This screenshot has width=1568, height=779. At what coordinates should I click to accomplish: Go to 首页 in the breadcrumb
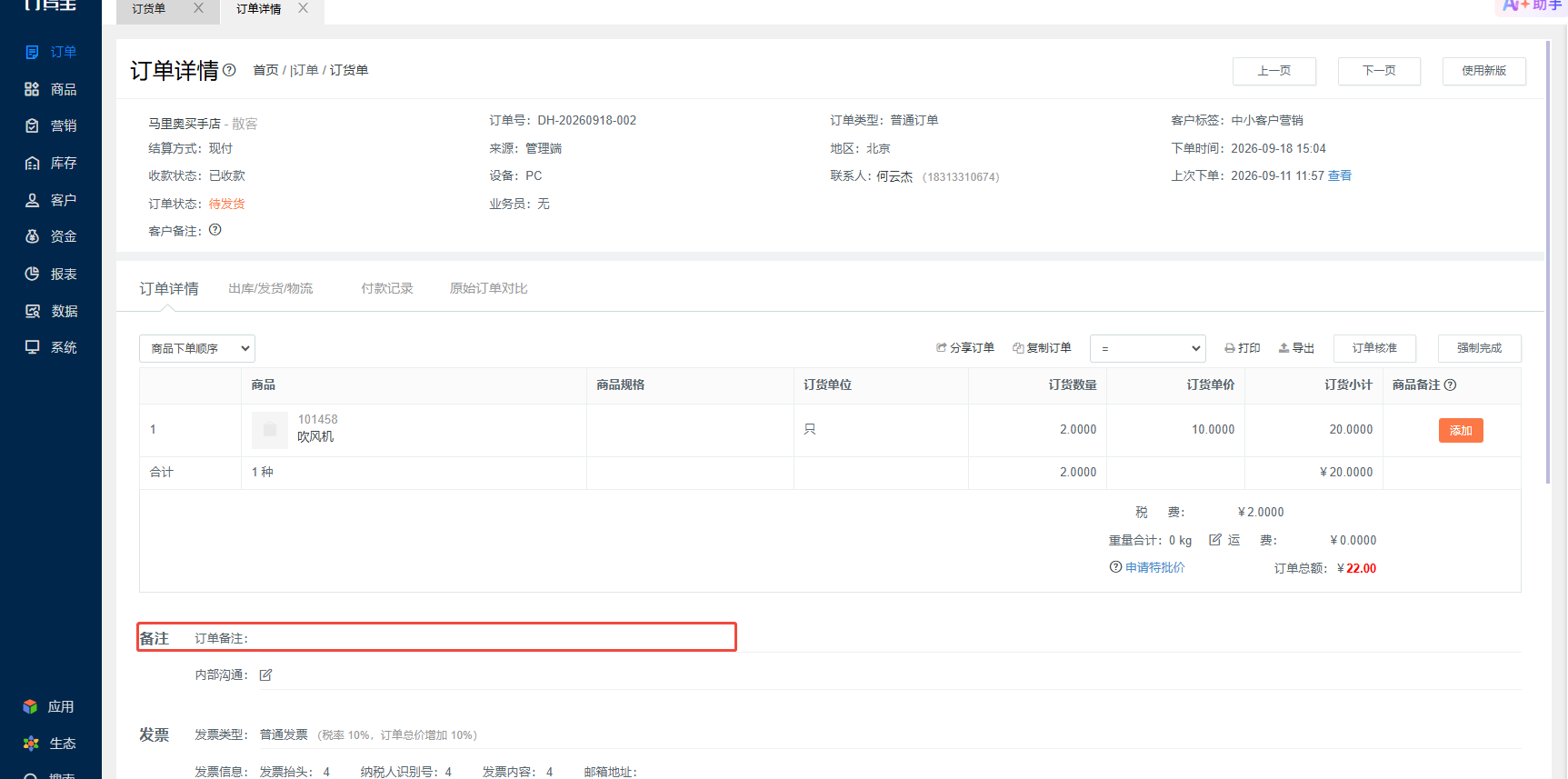pos(265,70)
